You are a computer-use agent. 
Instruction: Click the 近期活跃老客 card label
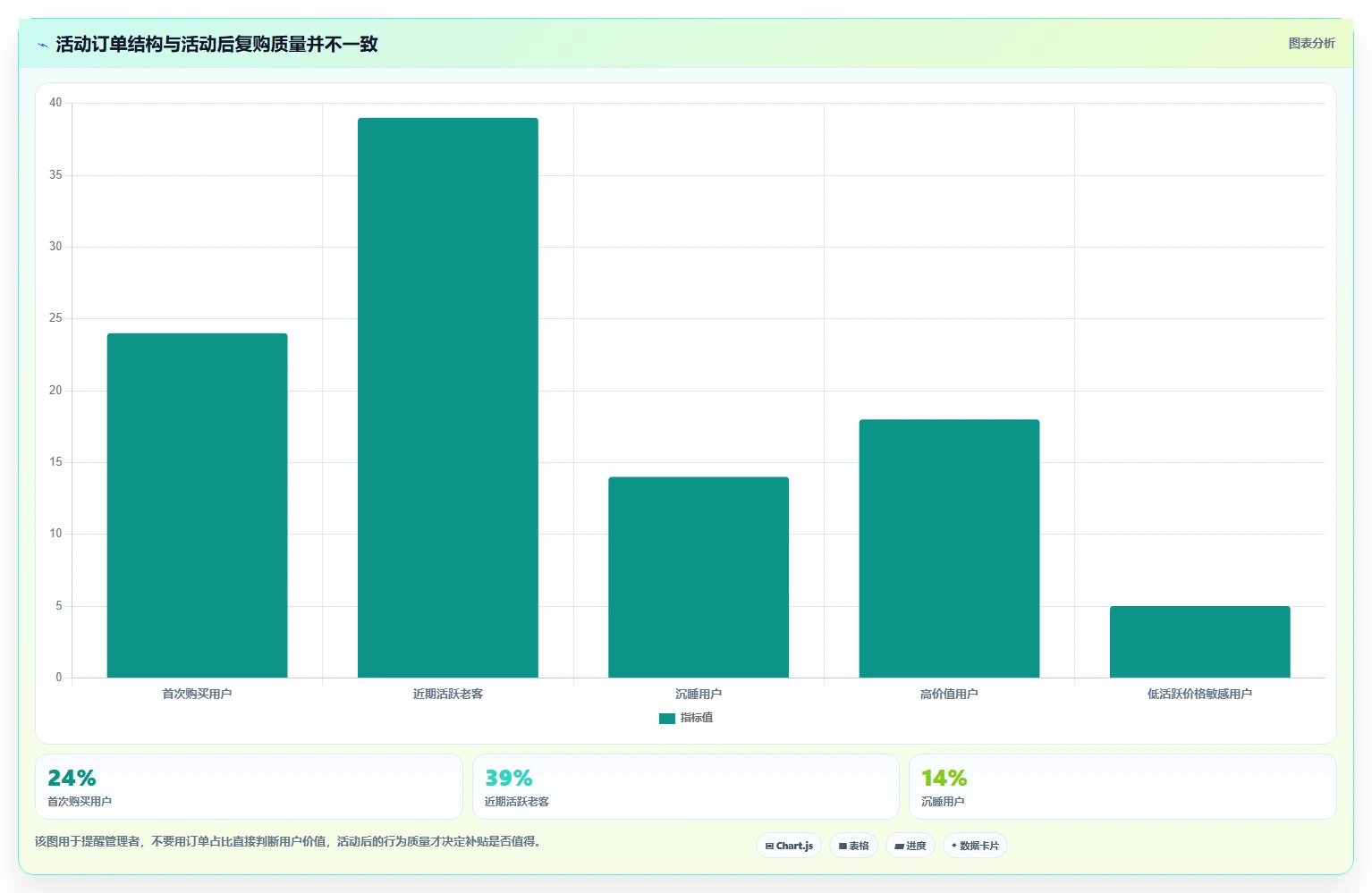pyautogui.click(x=517, y=802)
